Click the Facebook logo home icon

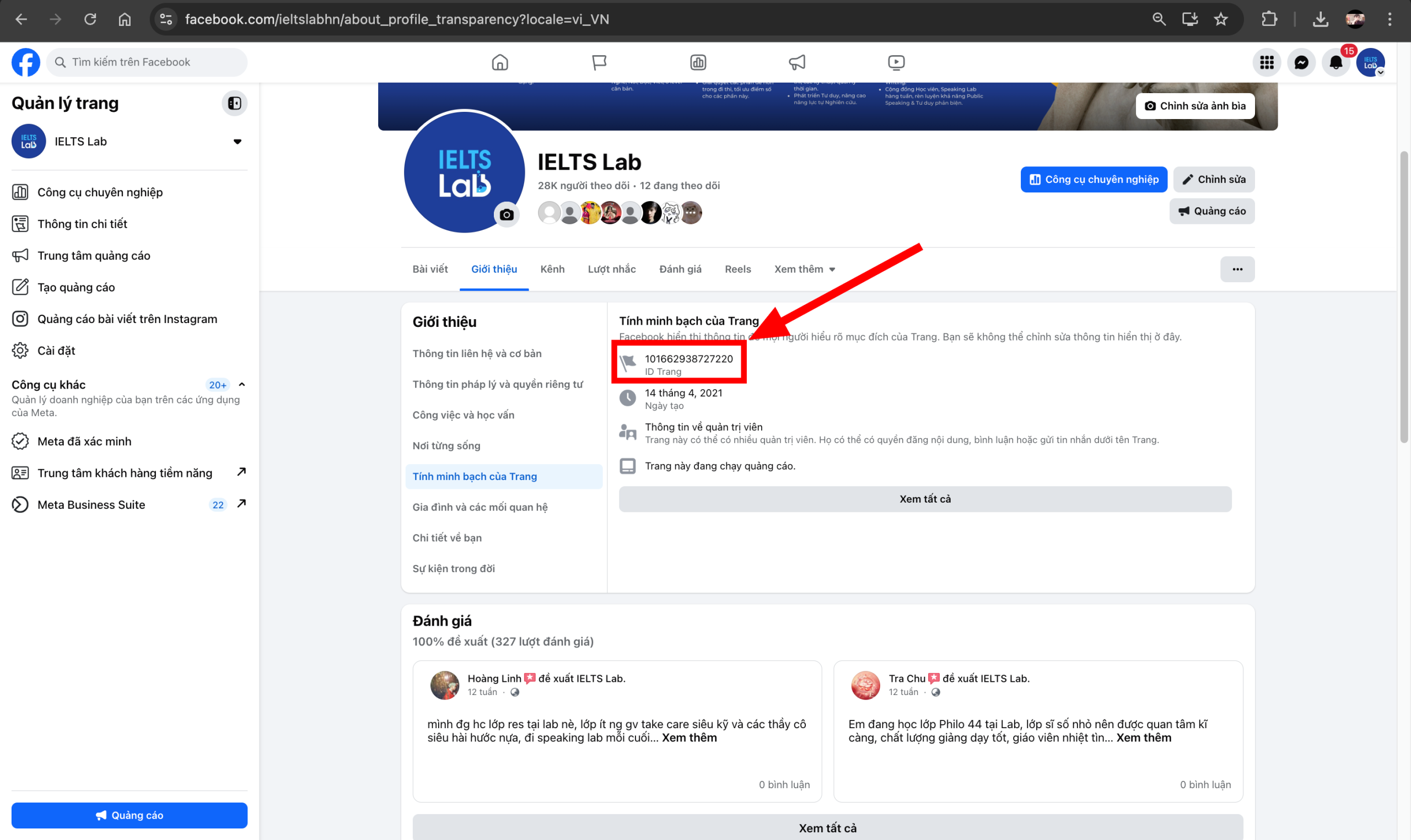pos(26,62)
